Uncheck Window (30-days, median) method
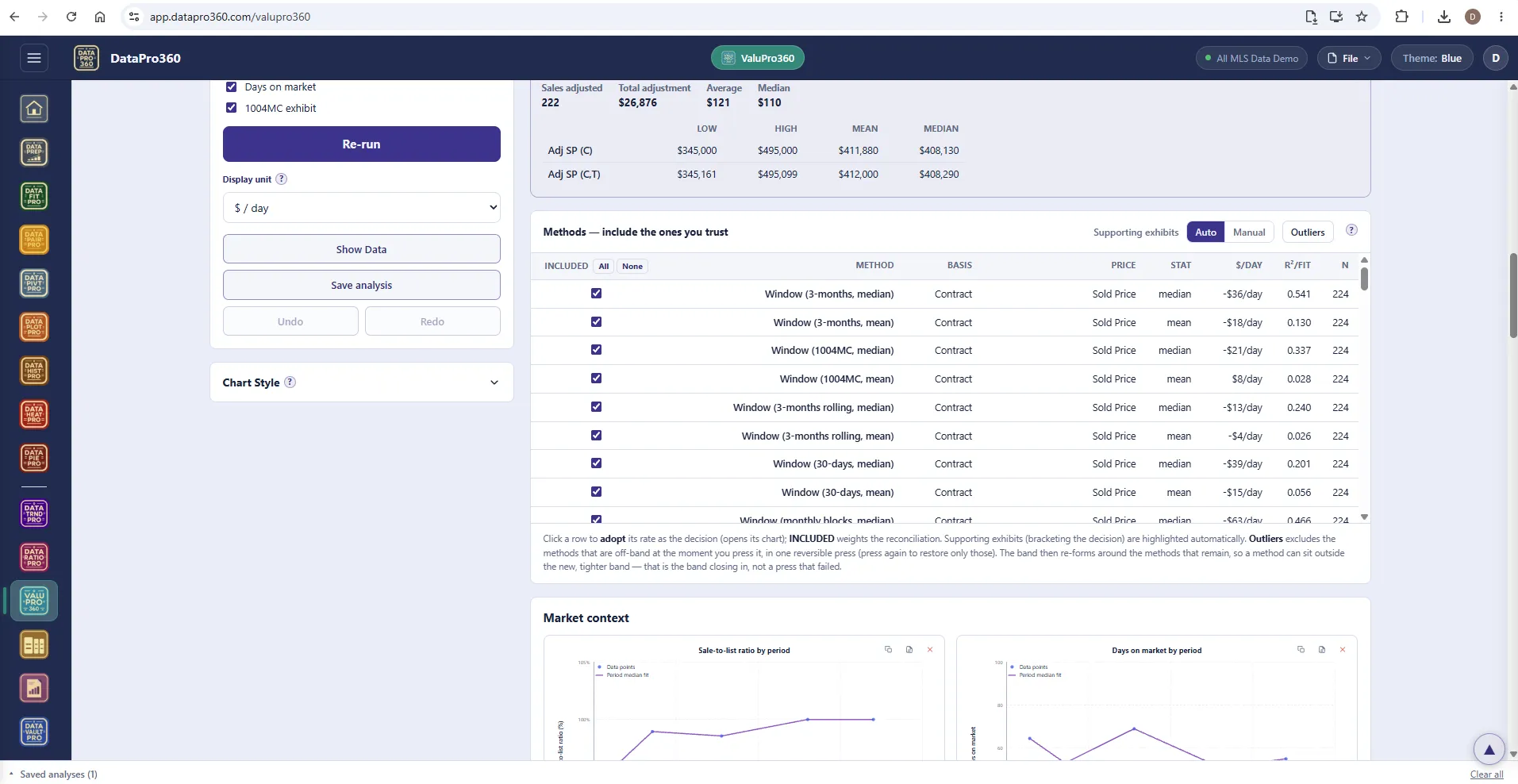Viewport: 1518px width, 784px height. (x=596, y=463)
